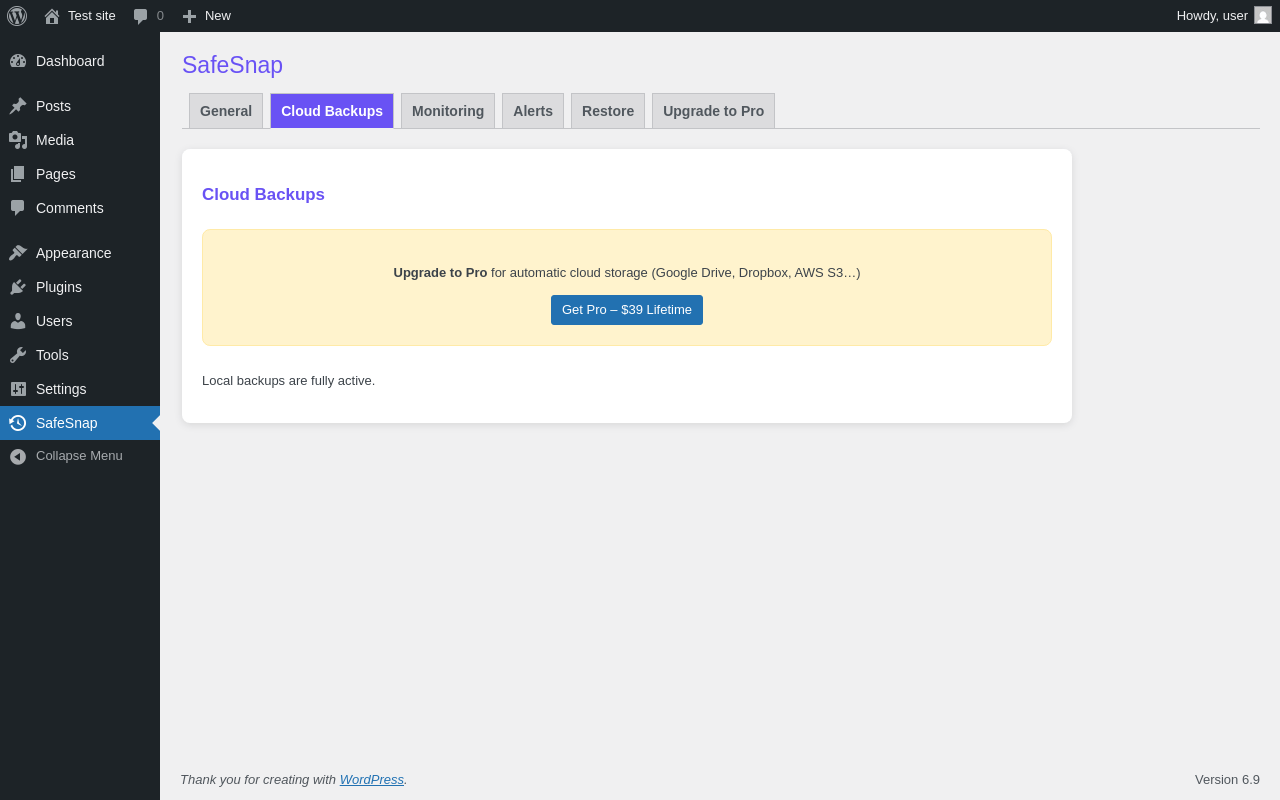Open Comments label in the sidebar

tap(70, 208)
